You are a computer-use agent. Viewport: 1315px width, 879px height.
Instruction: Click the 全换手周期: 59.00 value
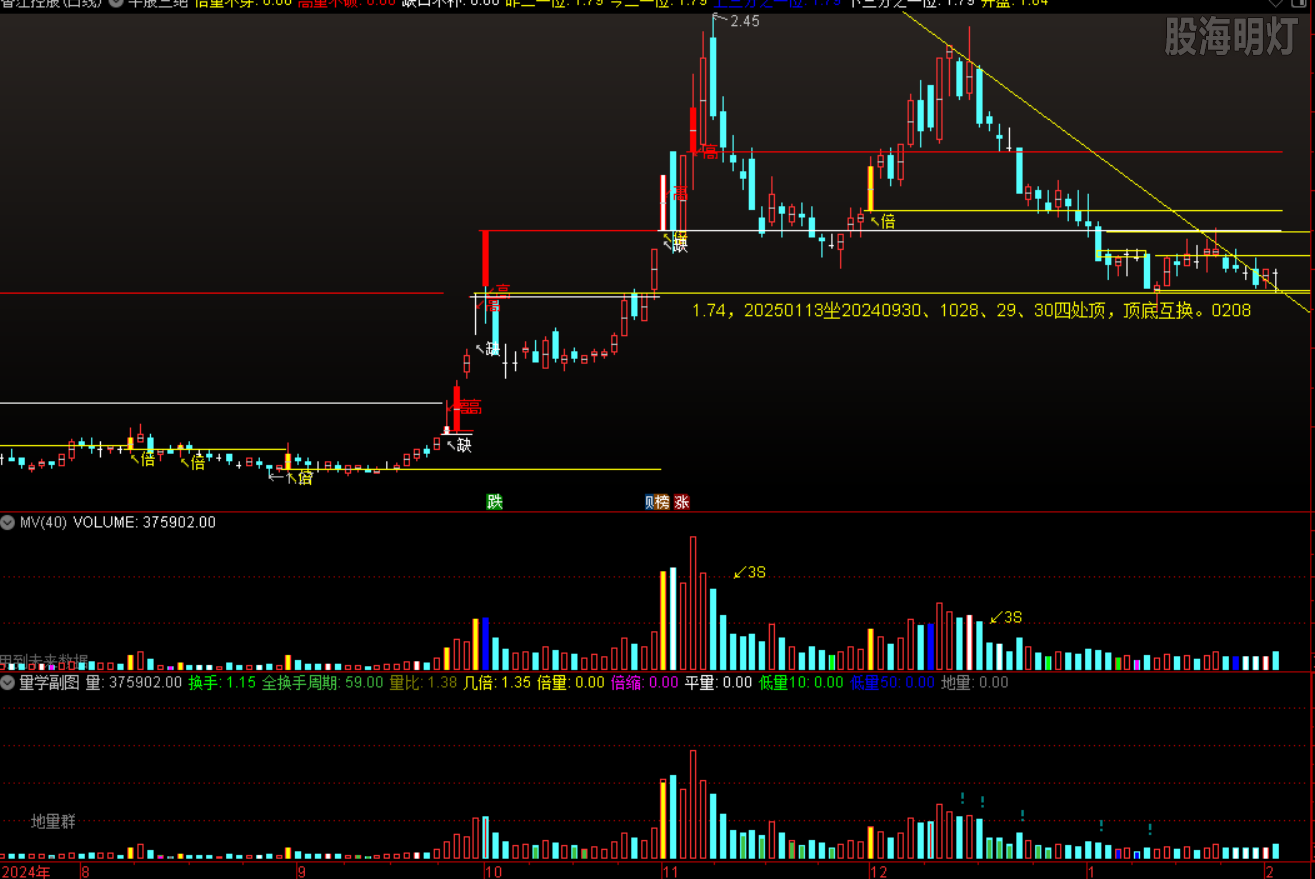tap(323, 682)
